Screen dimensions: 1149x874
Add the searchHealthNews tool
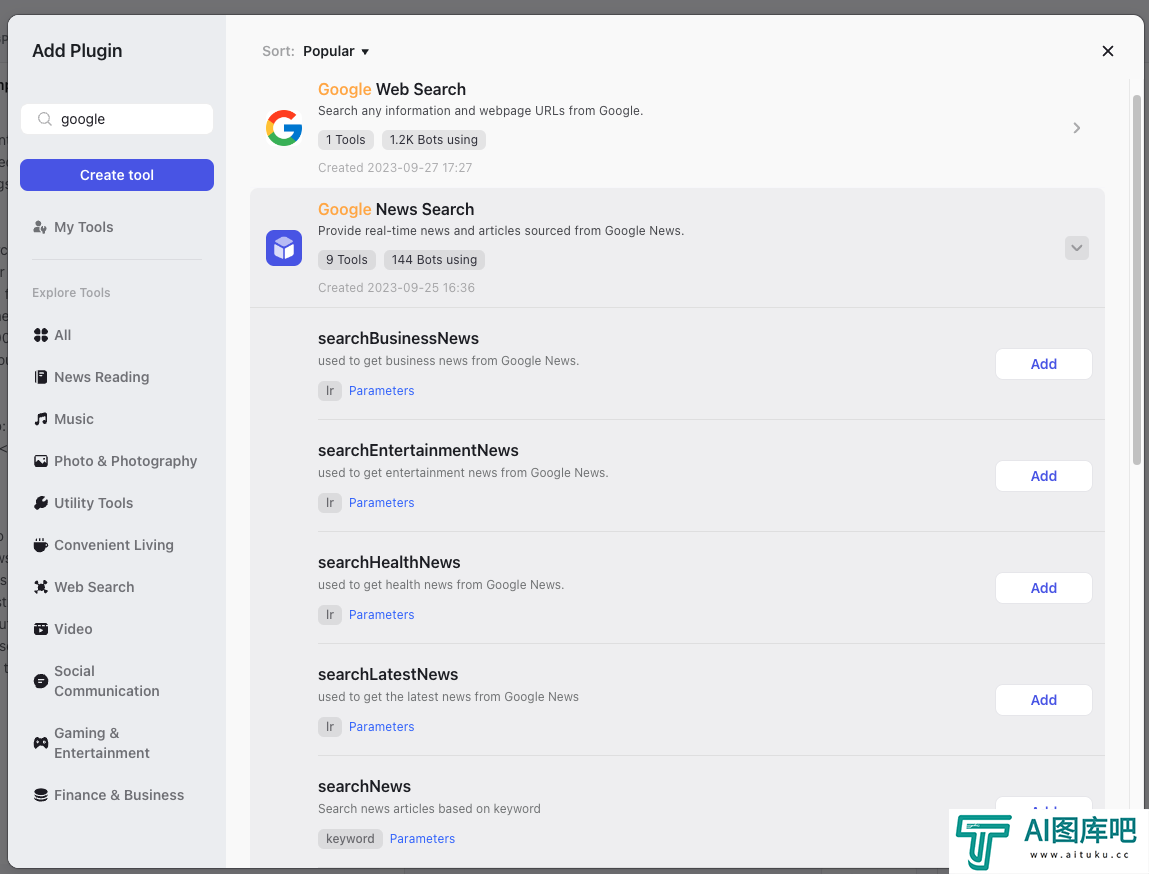(x=1043, y=588)
